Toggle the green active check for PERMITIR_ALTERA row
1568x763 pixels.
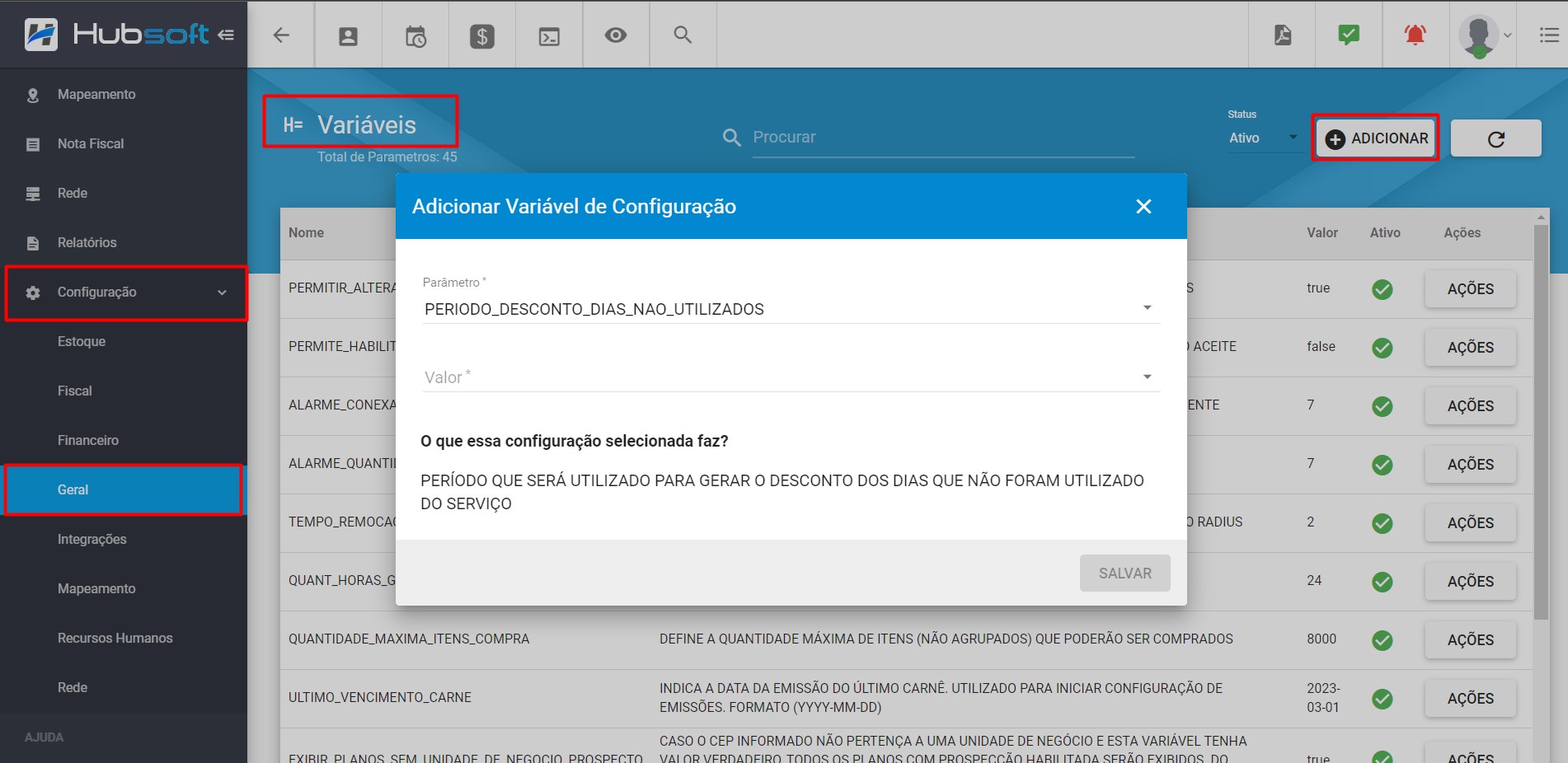coord(1383,289)
